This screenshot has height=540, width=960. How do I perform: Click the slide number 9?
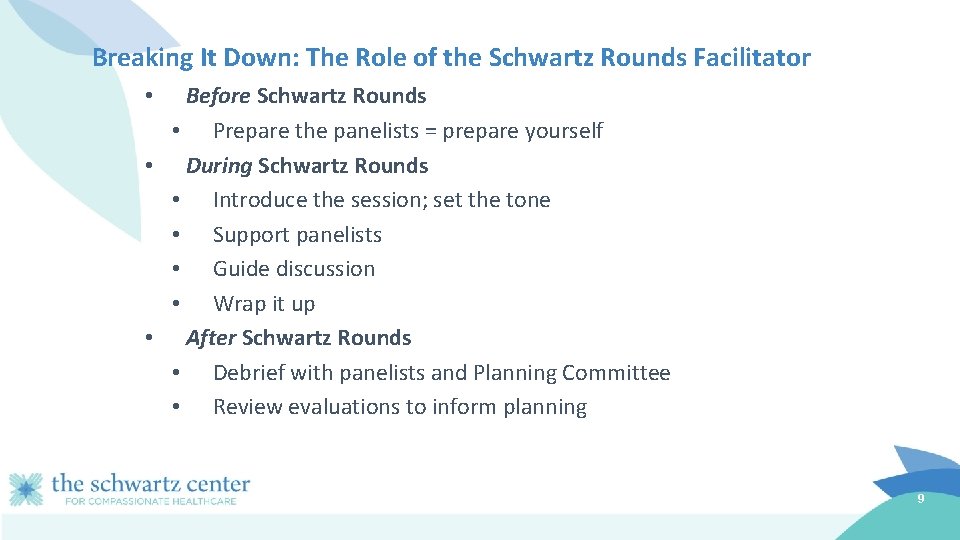click(x=920, y=499)
